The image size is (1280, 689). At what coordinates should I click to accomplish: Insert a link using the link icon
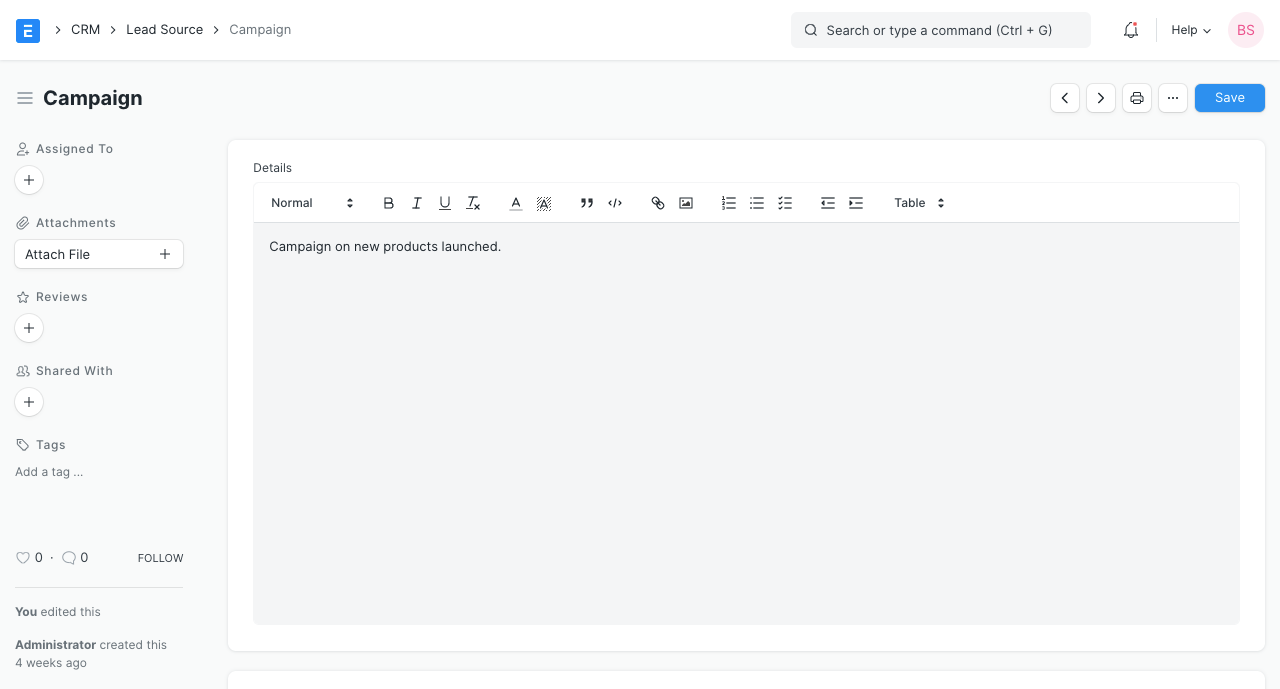pyautogui.click(x=658, y=203)
